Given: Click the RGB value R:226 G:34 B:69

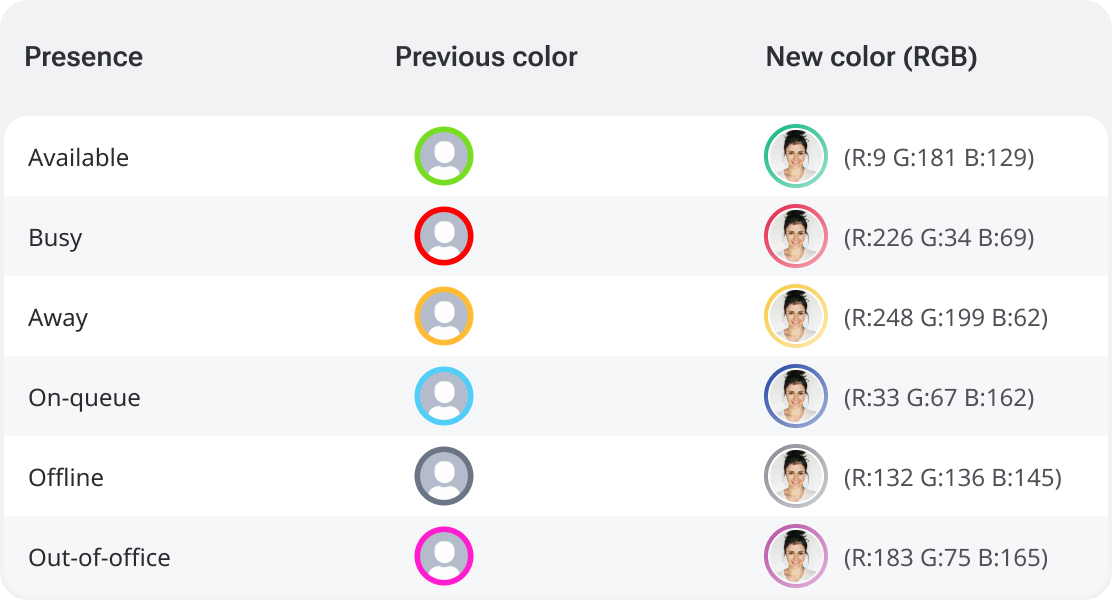Looking at the screenshot, I should tap(939, 238).
